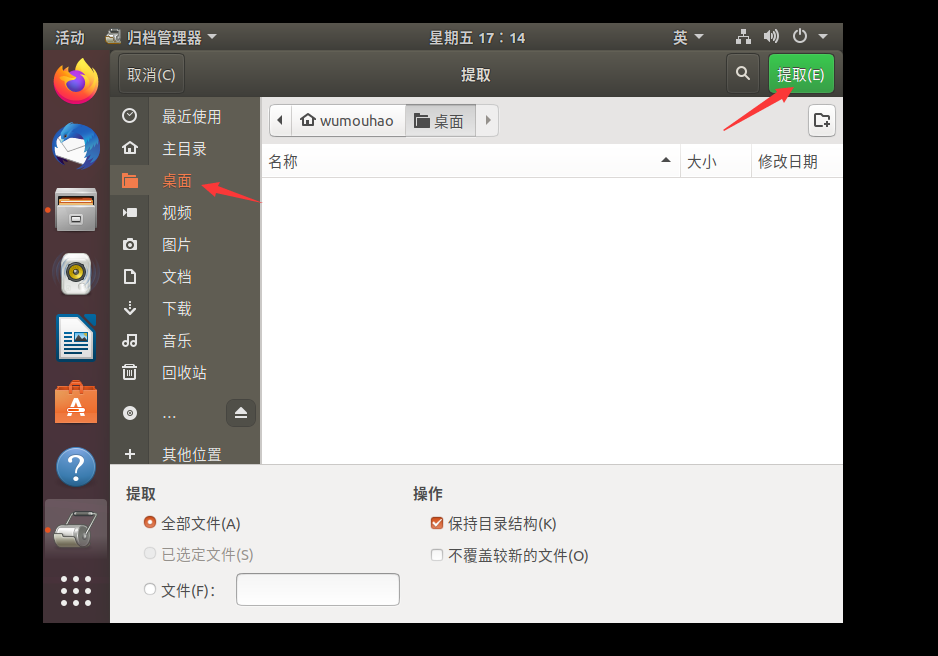The height and width of the screenshot is (656, 938).
Task: Open Ubuntu Software store icon
Action: pos(76,402)
